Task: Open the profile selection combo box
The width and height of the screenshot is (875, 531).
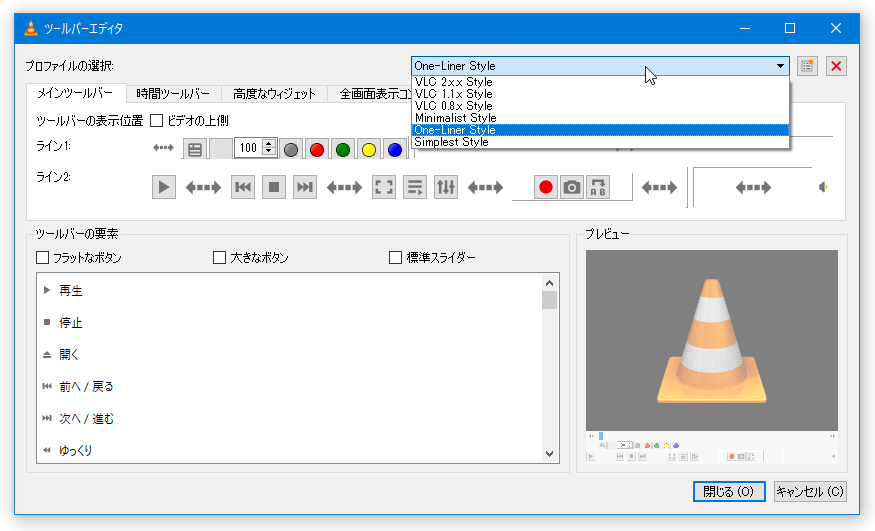Action: pos(600,66)
